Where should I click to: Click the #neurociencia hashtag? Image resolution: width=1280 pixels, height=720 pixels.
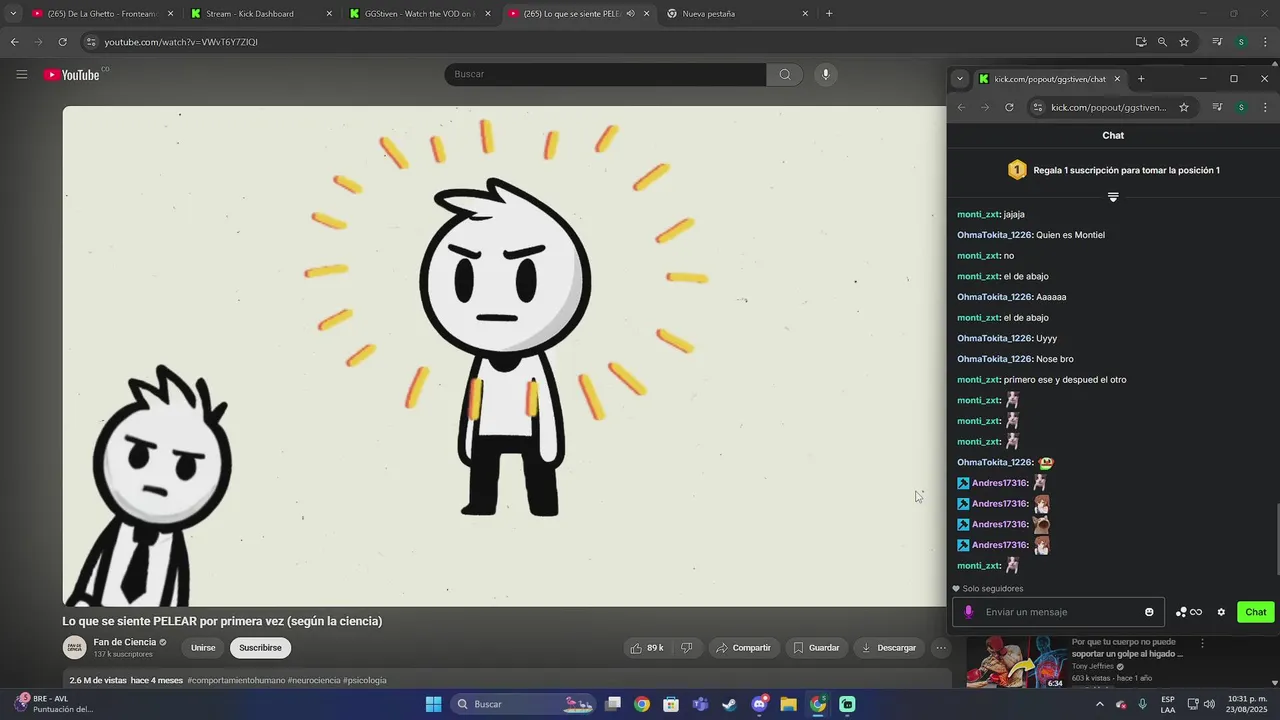[314, 680]
